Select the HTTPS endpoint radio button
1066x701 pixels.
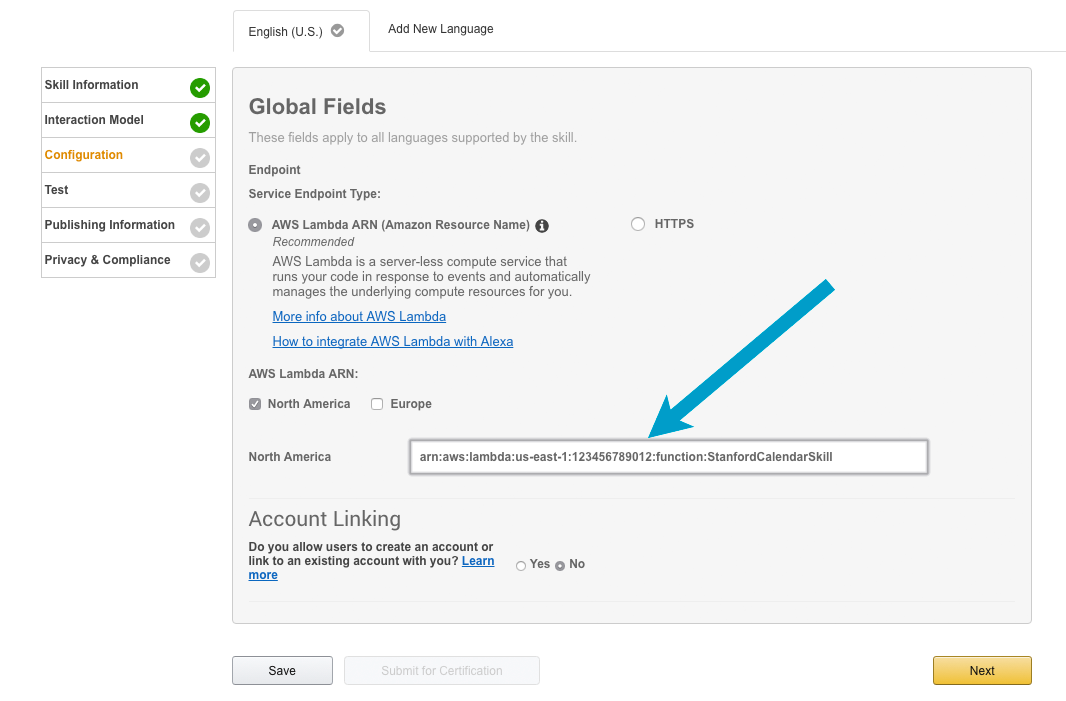[x=638, y=224]
